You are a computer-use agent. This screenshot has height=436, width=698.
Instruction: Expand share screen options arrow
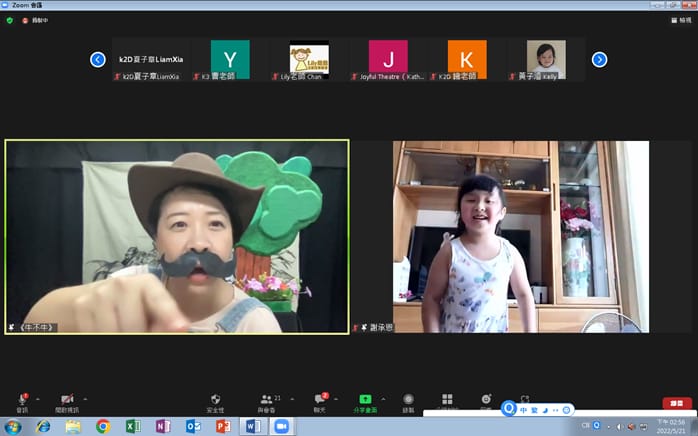[383, 399]
